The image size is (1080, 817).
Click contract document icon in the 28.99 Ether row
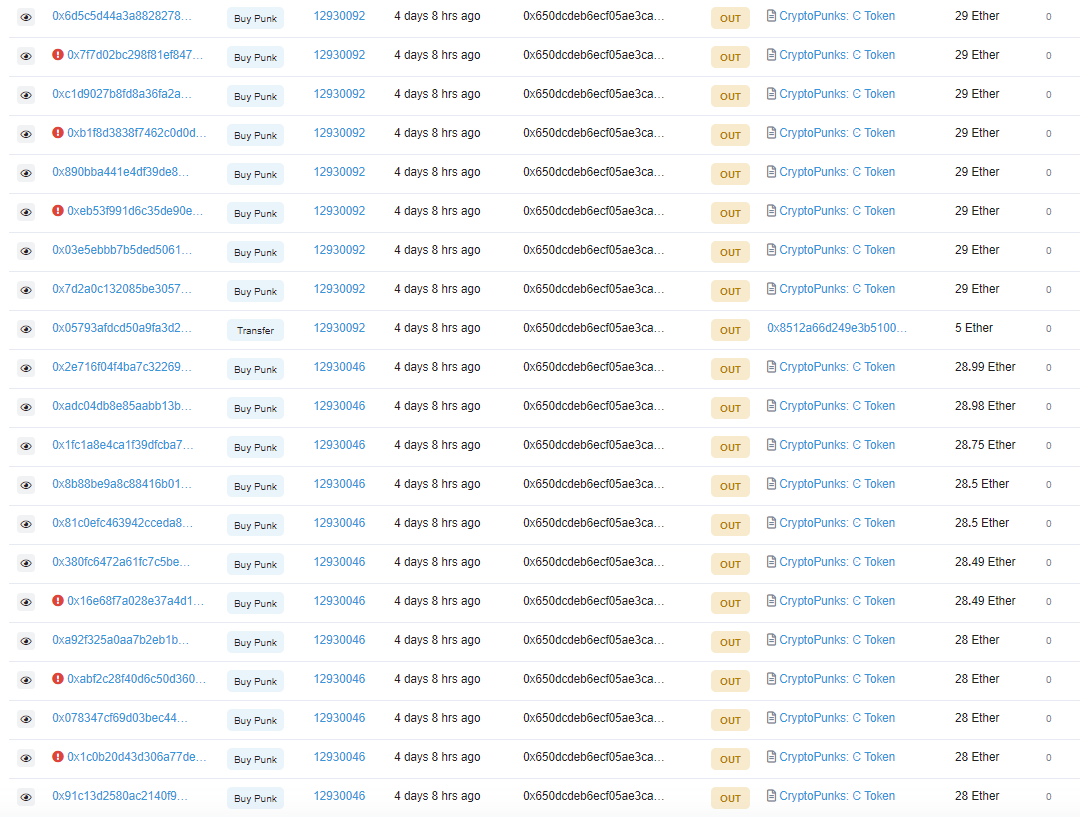[x=771, y=367]
